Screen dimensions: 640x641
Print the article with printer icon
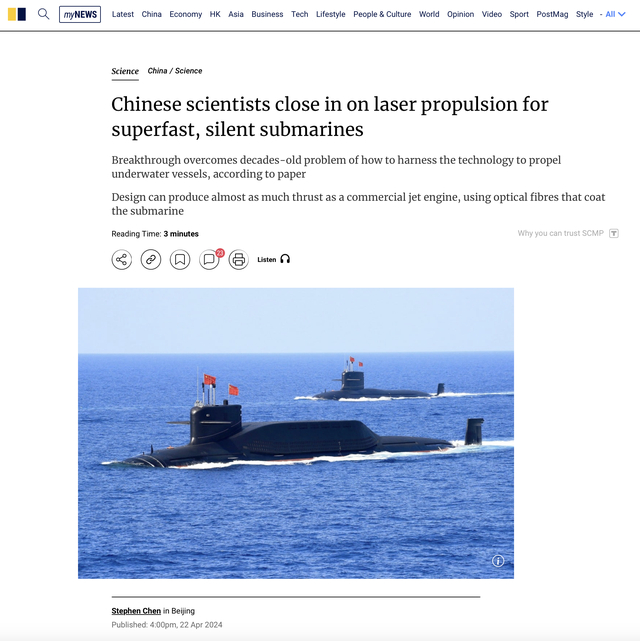(239, 260)
